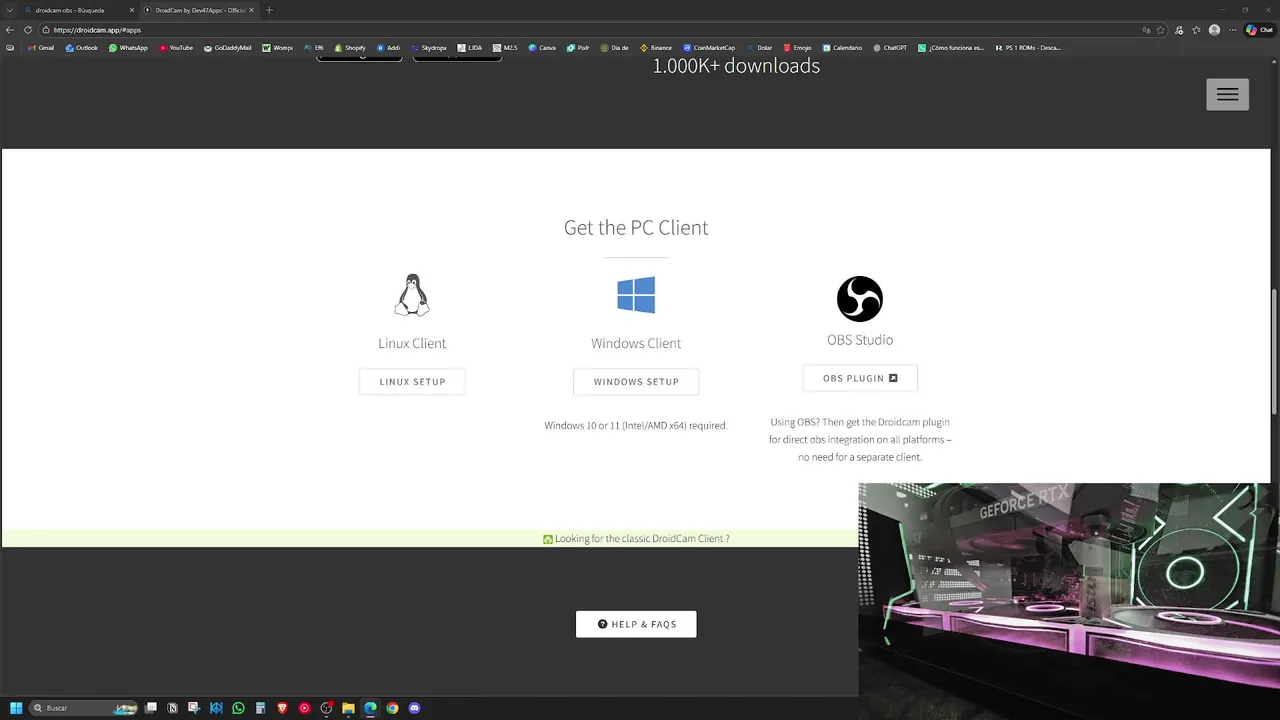Open the ChatGPT bookmark
This screenshot has width=1280, height=720.
(890, 48)
